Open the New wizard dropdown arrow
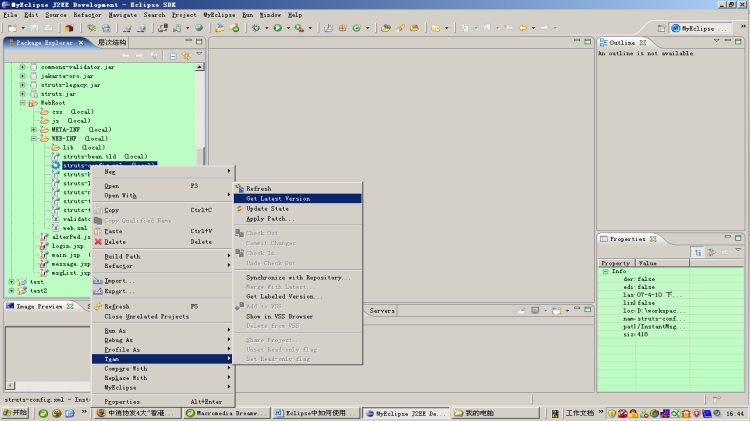Viewport: 750px width, 421px height. (23, 28)
